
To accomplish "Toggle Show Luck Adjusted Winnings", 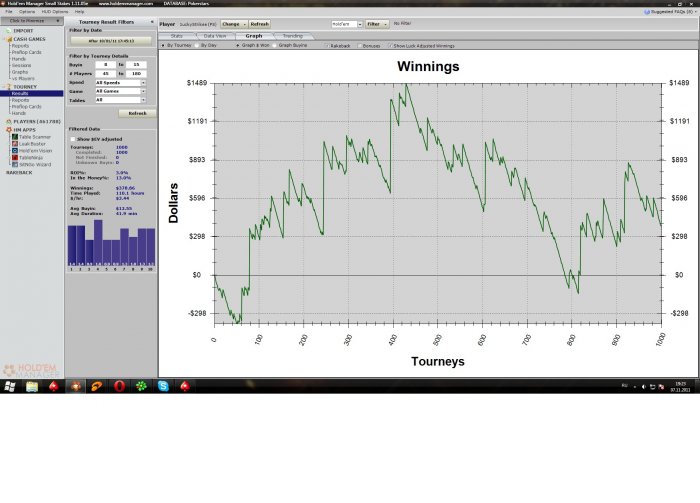I will click(390, 46).
